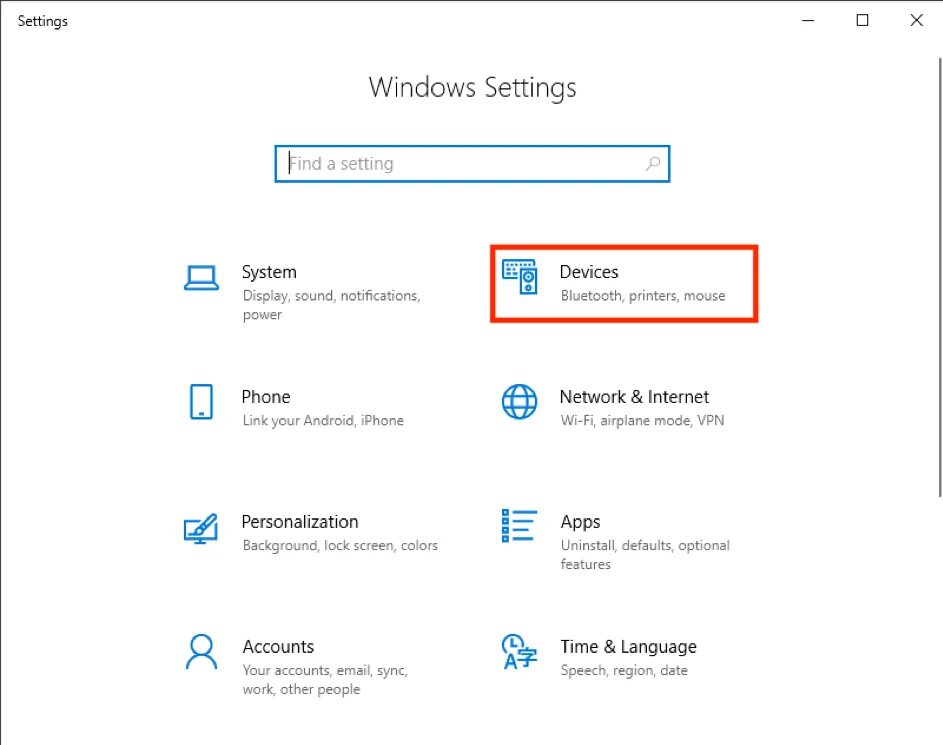Click 'Link your Android, iPhone' description
Screen dimensions: 943x745
pos(323,420)
